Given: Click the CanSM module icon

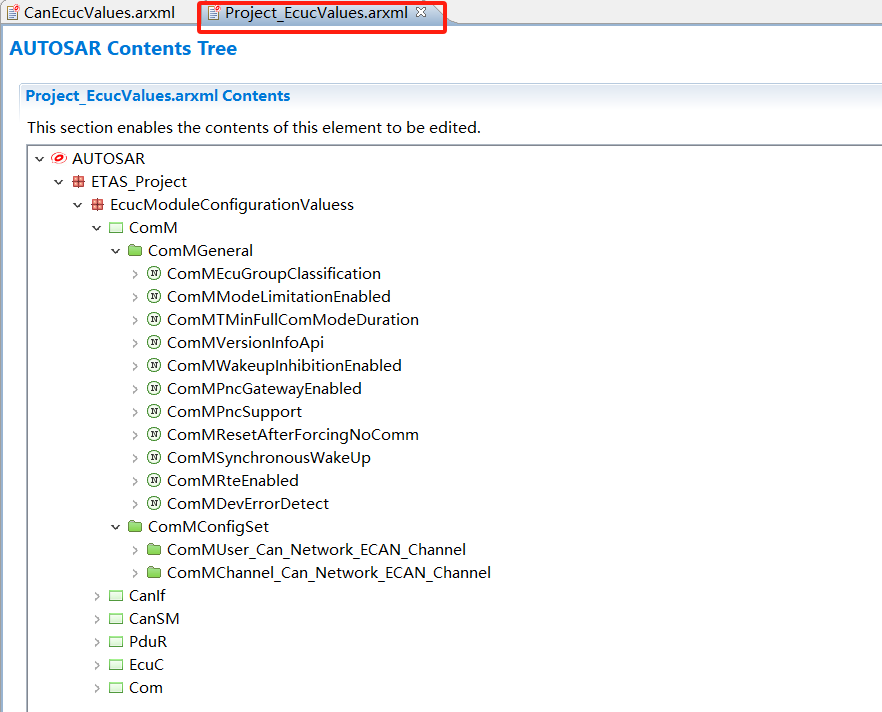Looking at the screenshot, I should pyautogui.click(x=116, y=619).
